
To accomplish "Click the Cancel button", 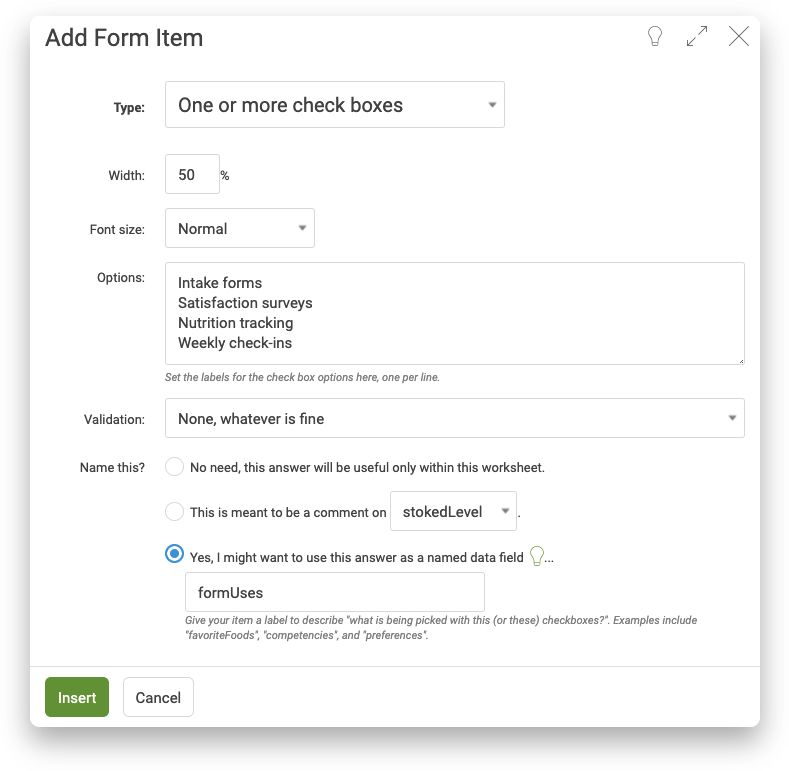I will (158, 697).
